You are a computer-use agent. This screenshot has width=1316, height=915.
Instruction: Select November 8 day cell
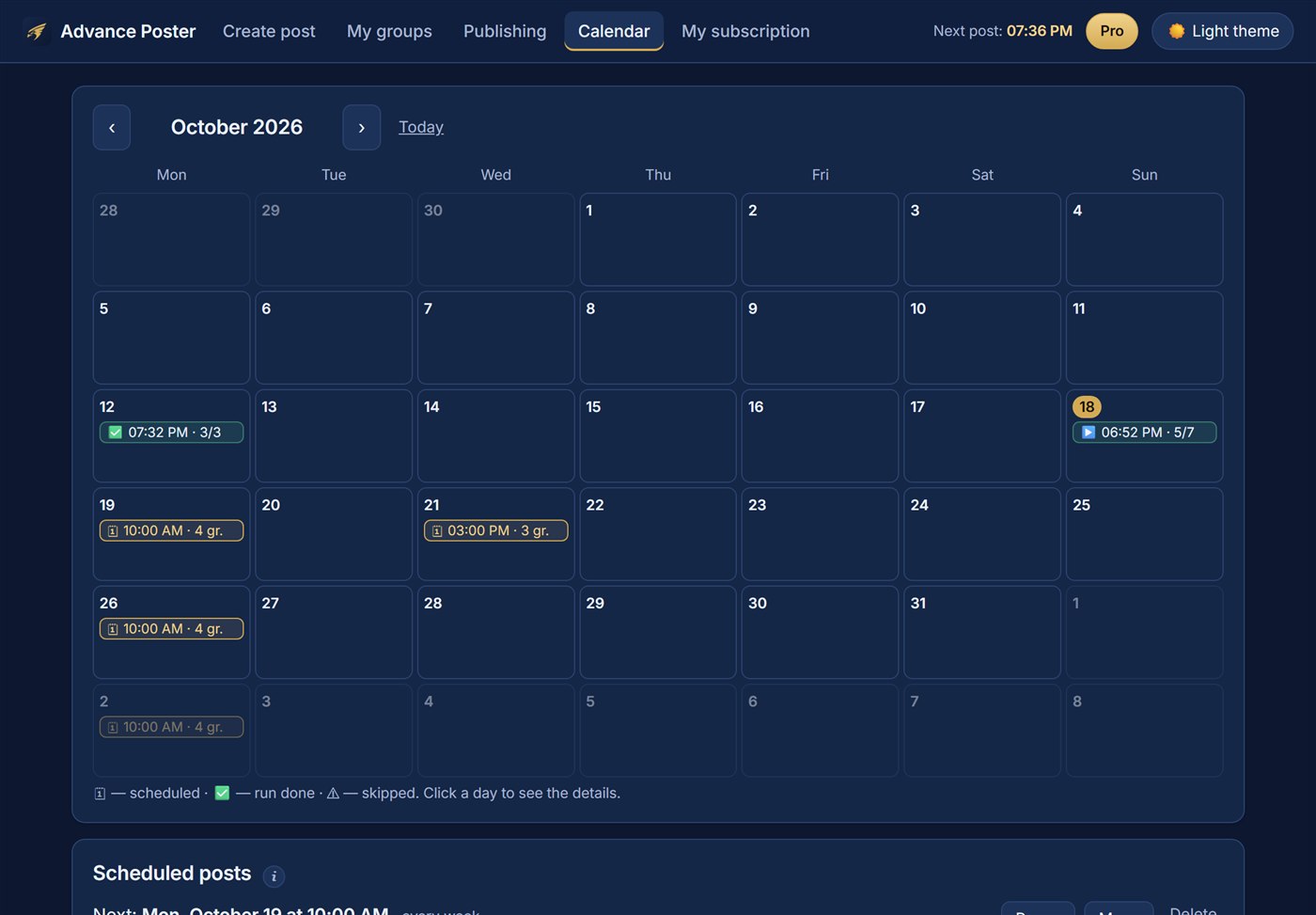(1144, 731)
